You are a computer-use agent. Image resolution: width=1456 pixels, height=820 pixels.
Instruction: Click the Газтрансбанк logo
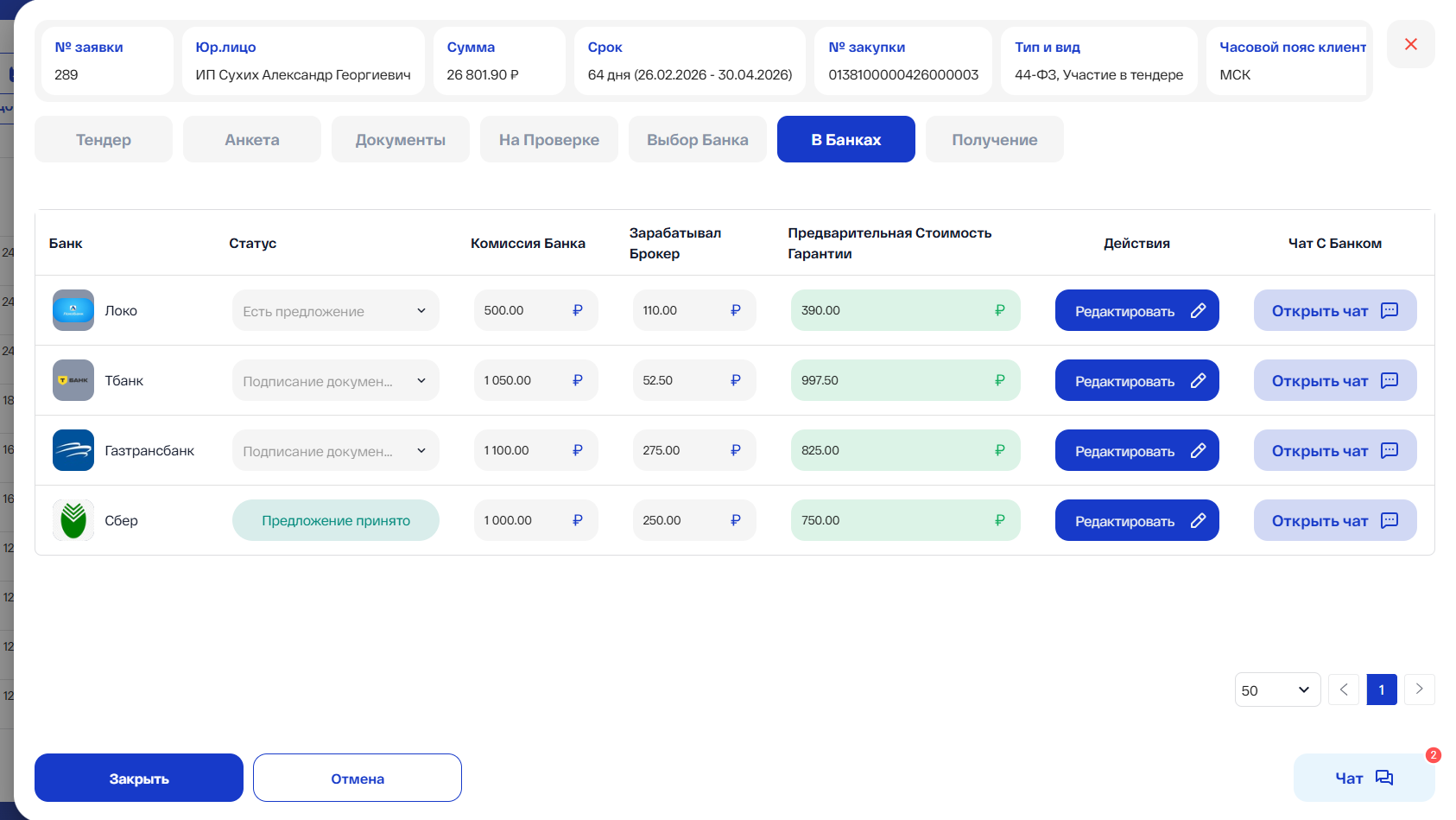click(73, 450)
